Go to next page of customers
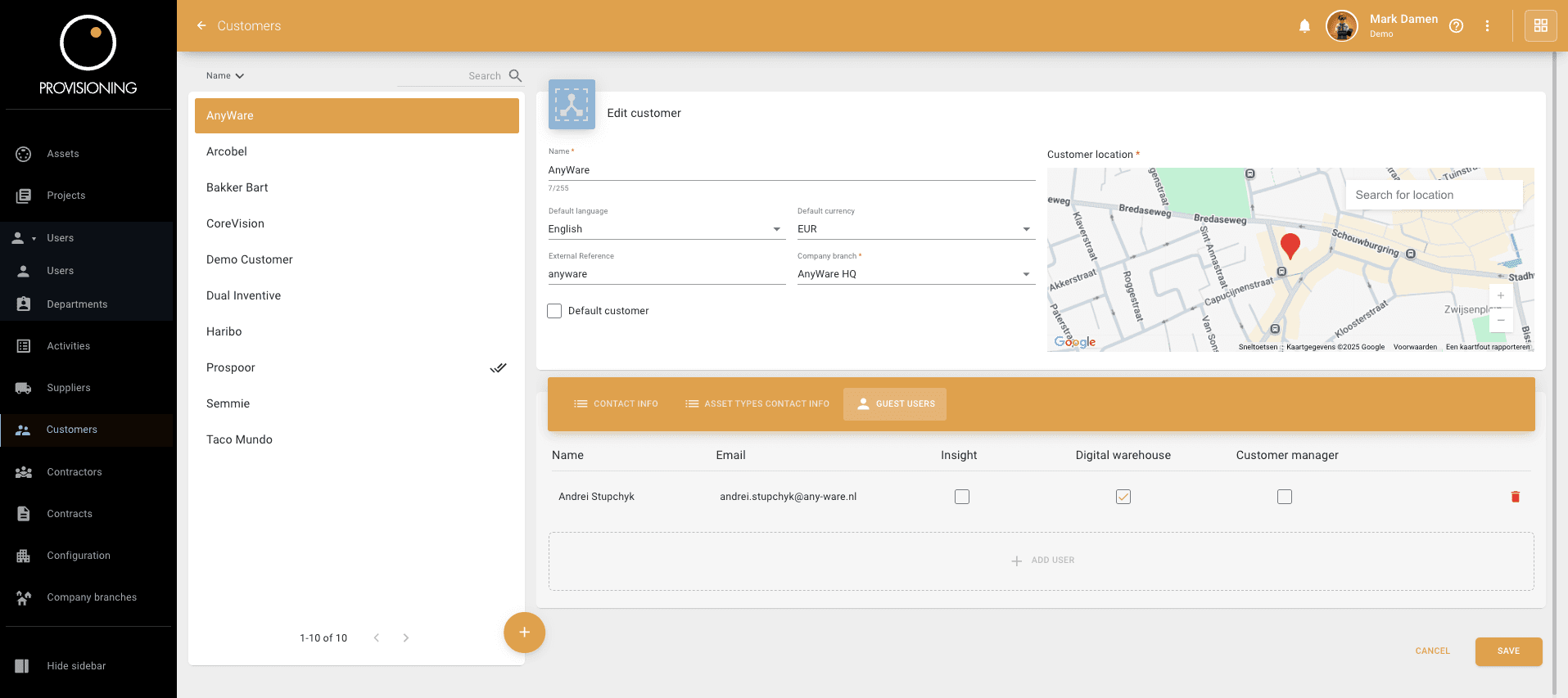Screen dimensions: 1568x698 [x=405, y=638]
